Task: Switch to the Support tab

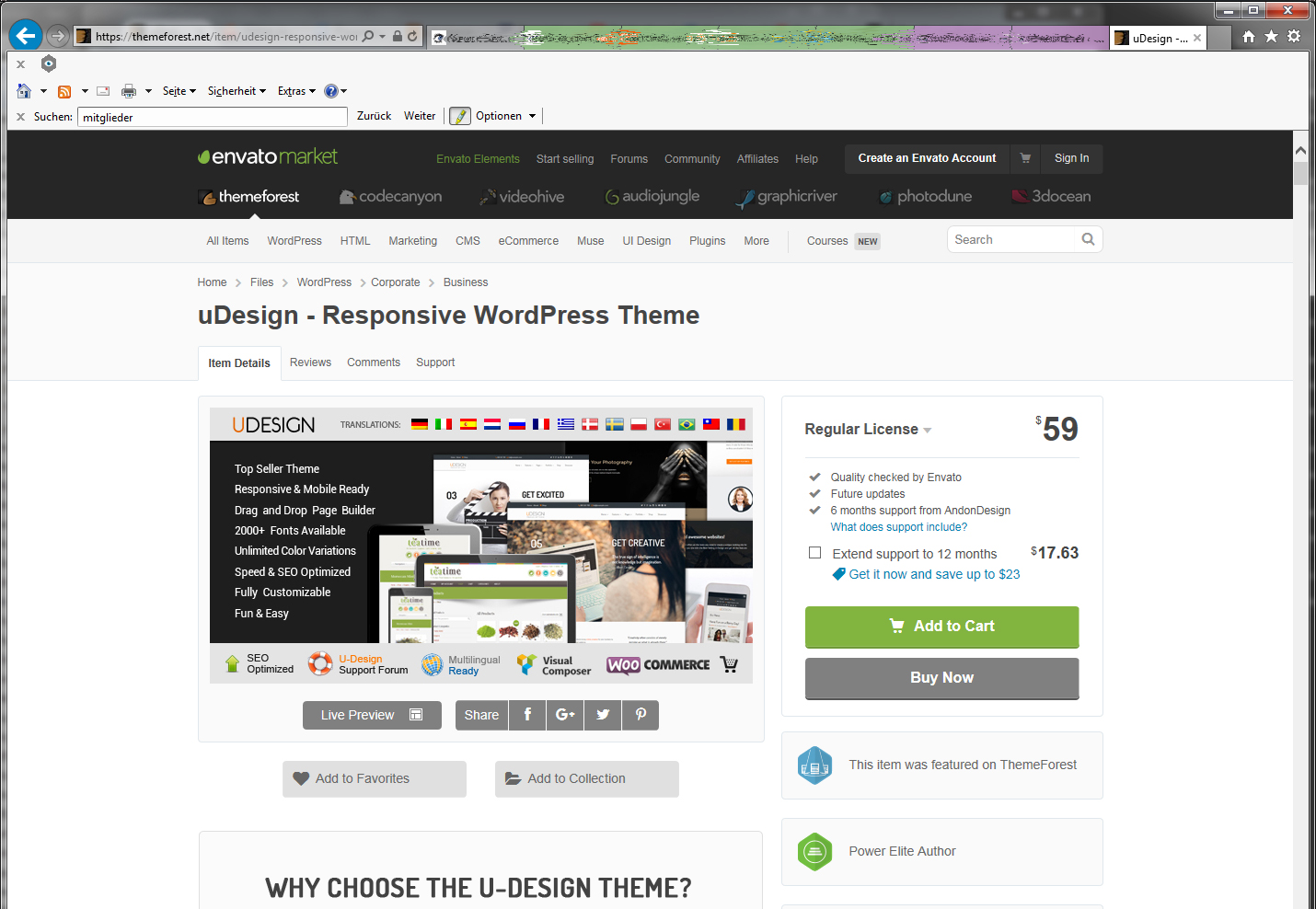Action: point(435,362)
